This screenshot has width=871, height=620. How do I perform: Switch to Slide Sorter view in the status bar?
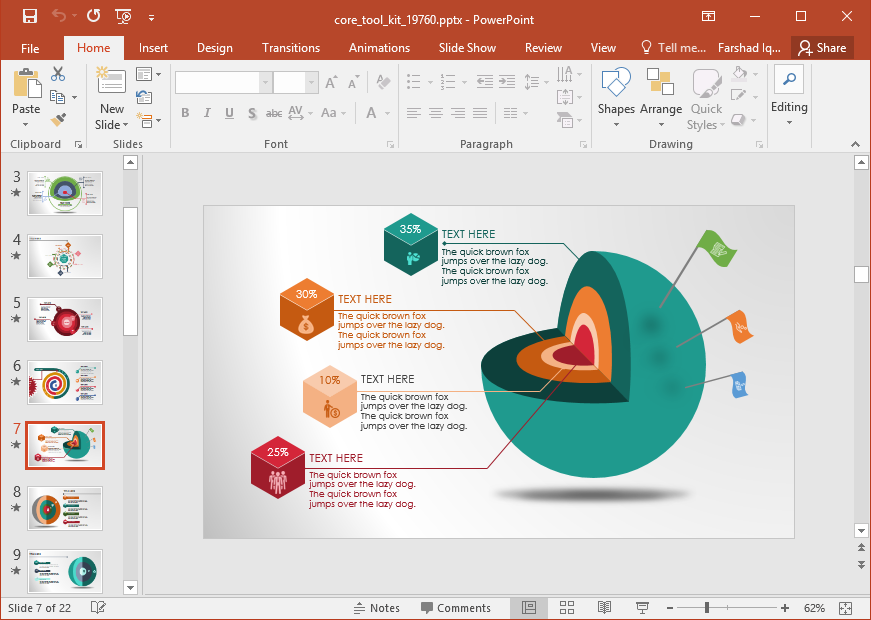click(567, 608)
